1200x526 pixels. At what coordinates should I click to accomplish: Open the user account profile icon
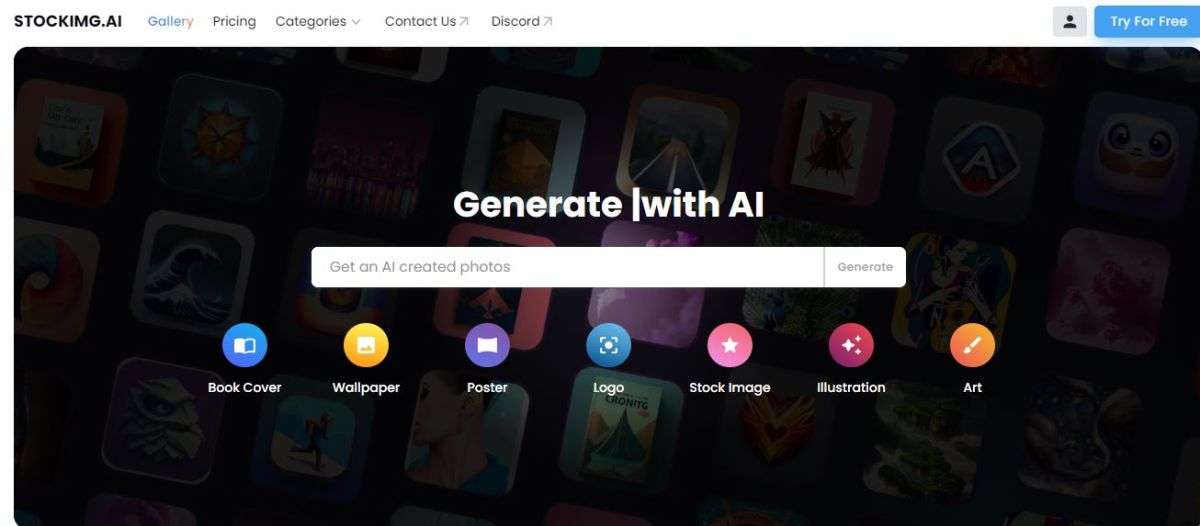click(1069, 21)
